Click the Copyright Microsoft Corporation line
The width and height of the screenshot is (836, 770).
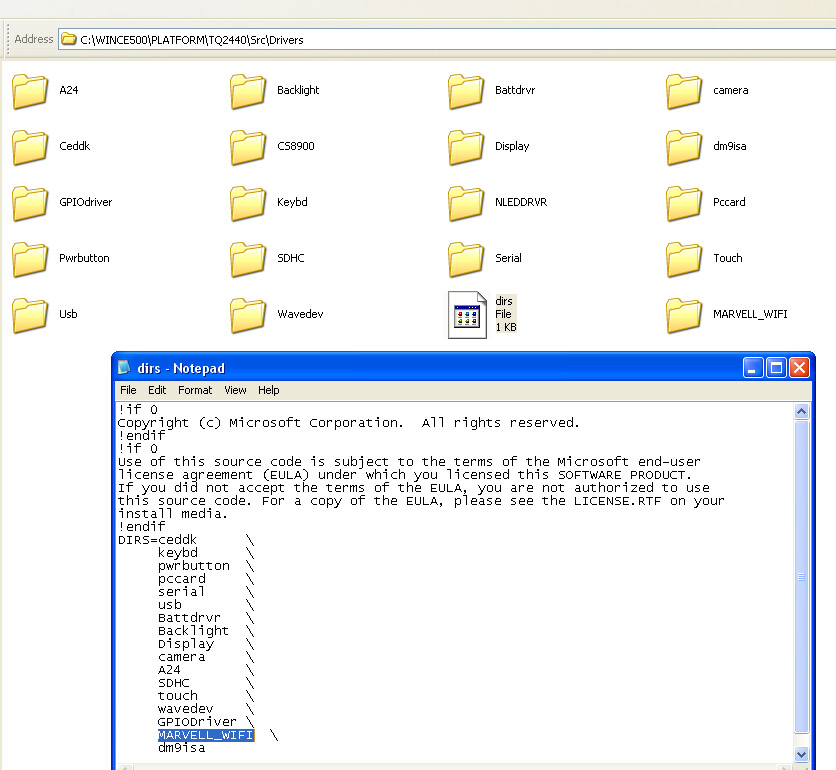click(x=348, y=423)
